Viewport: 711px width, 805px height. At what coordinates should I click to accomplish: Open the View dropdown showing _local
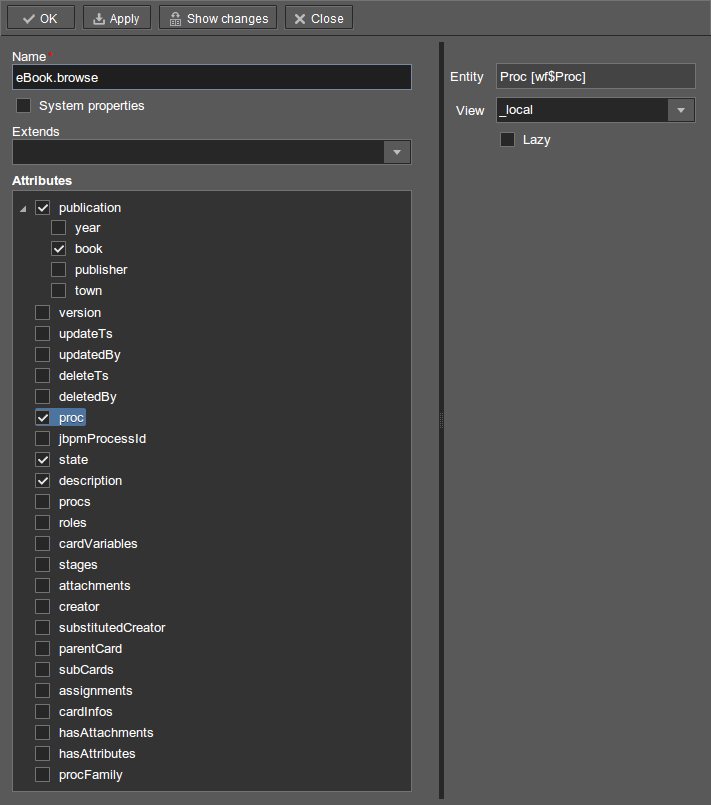click(681, 110)
